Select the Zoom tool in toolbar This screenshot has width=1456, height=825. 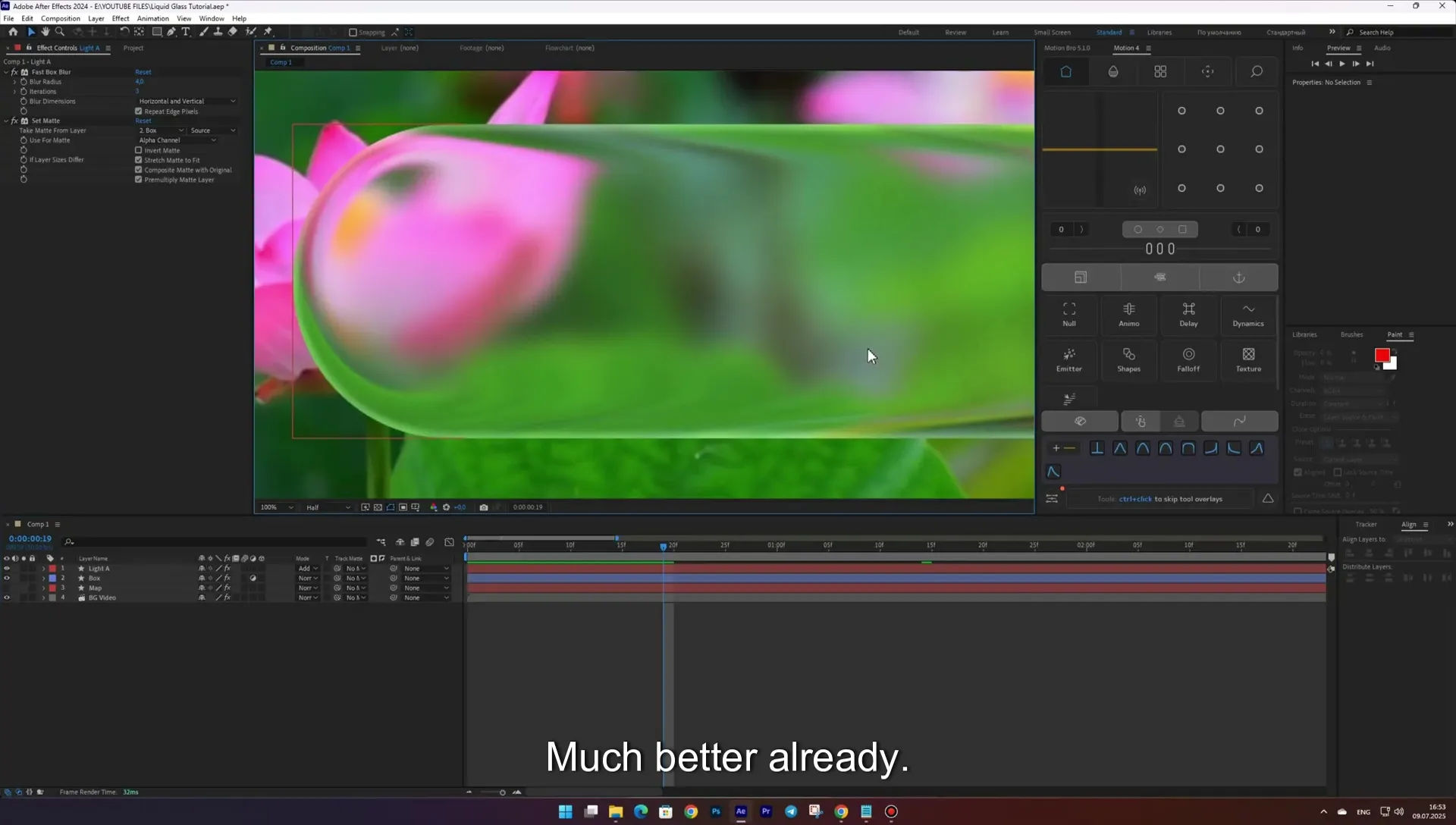[x=60, y=32]
